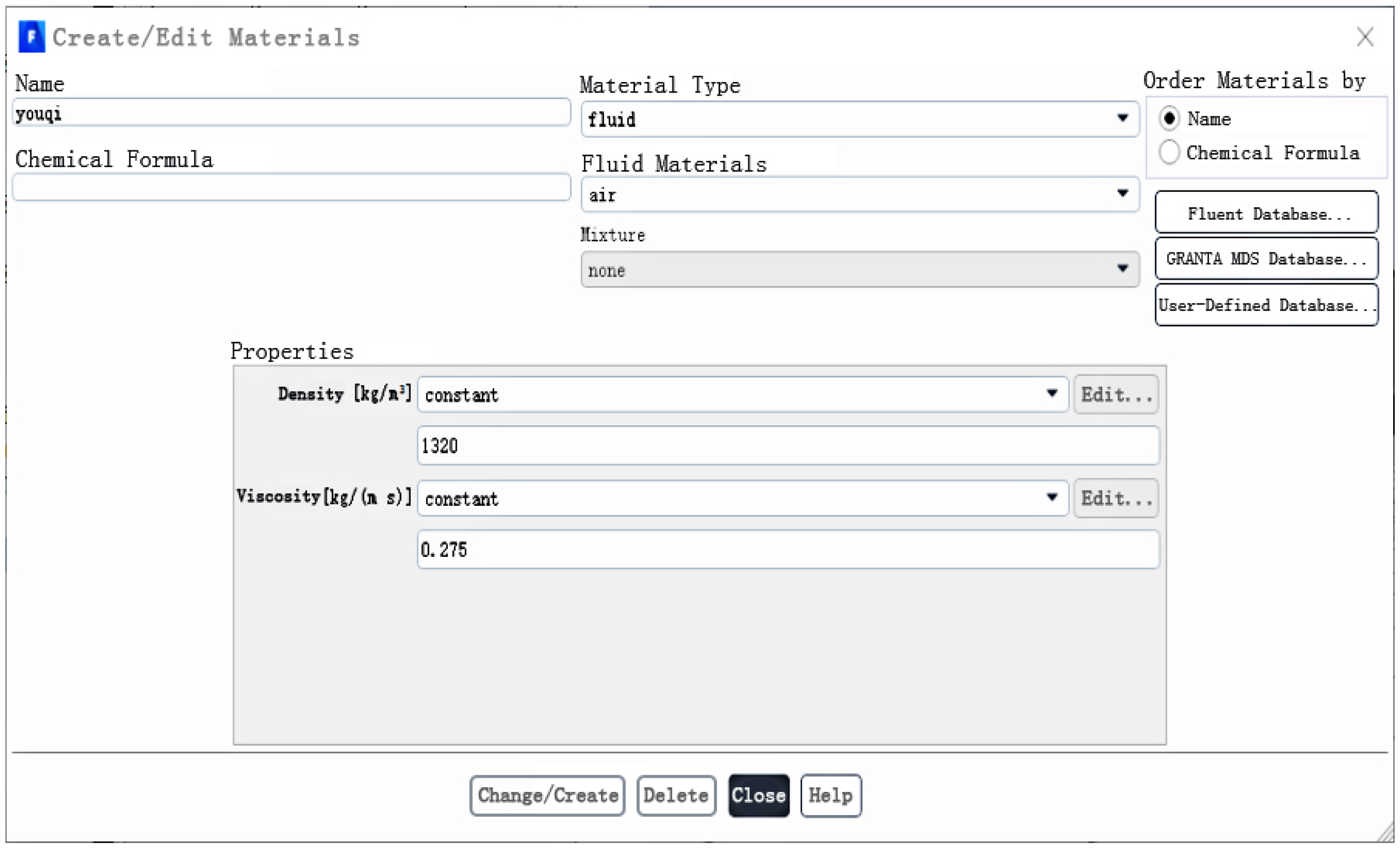Open Help for materials dialog
The height and width of the screenshot is (855, 1400).
[830, 795]
